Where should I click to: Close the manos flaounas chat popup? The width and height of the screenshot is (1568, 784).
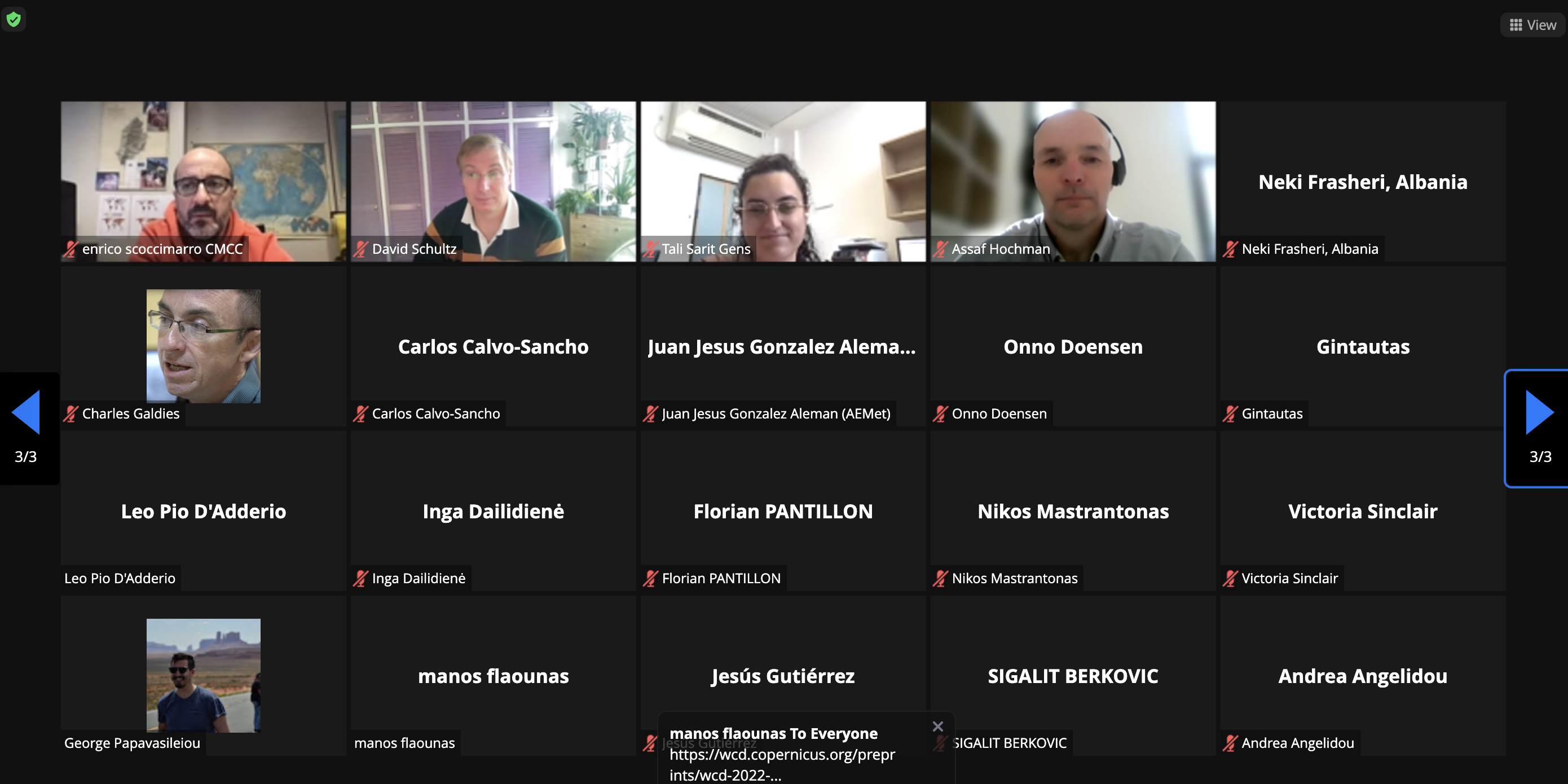937,726
